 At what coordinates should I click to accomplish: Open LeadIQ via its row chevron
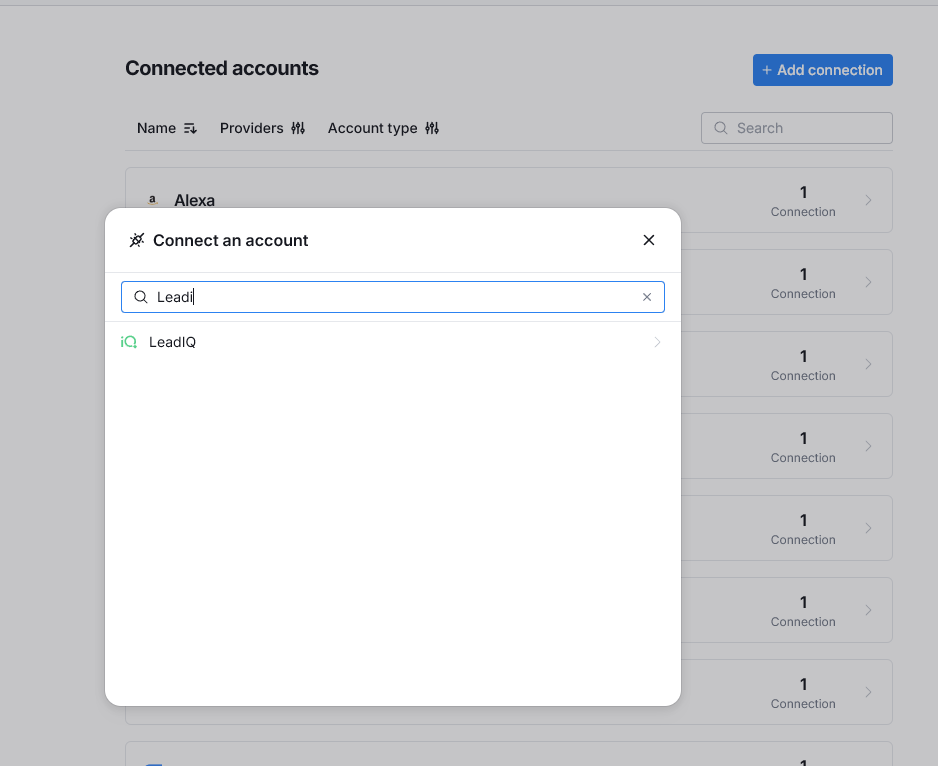coord(657,342)
